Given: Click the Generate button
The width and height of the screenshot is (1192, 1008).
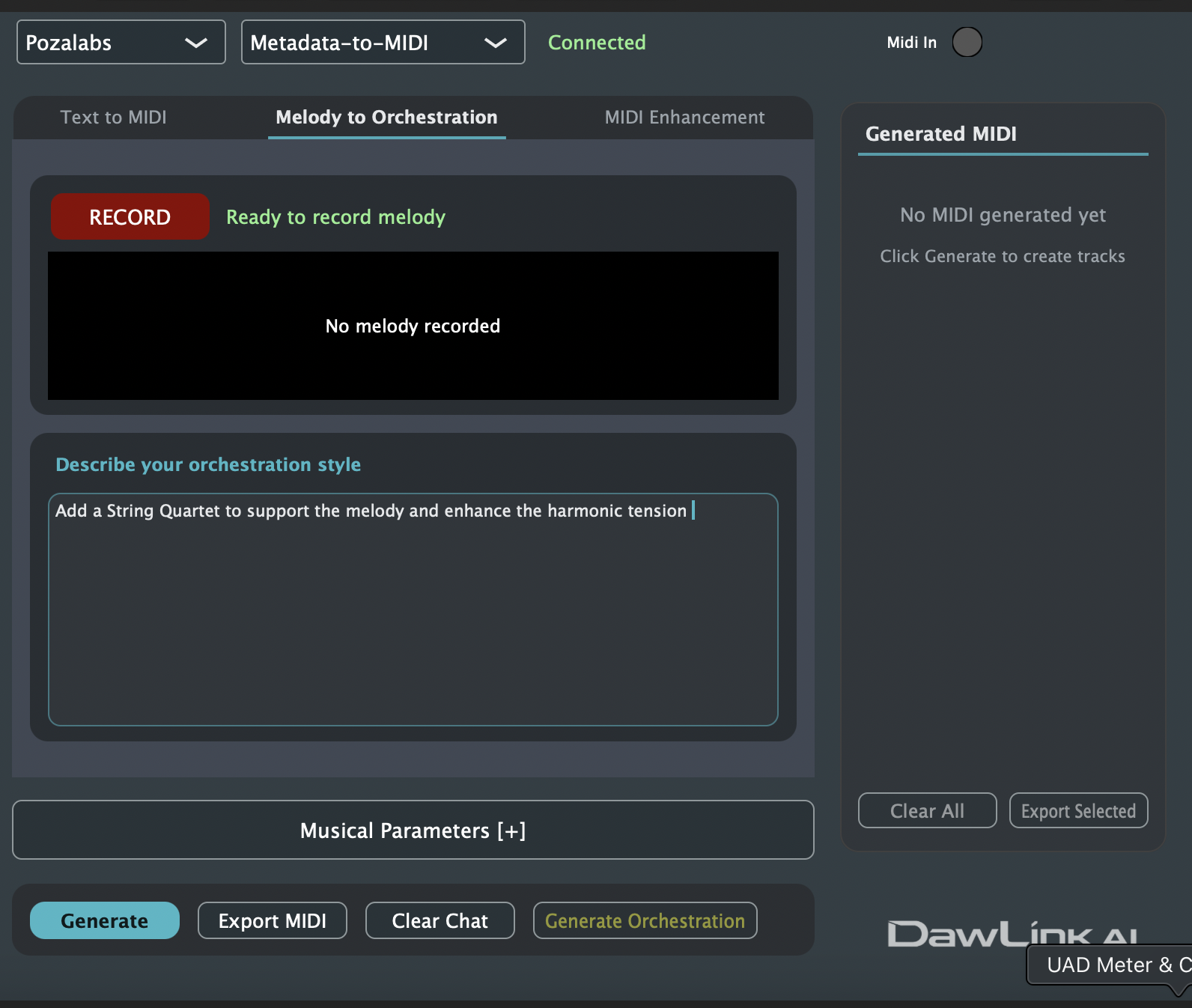Looking at the screenshot, I should [x=104, y=920].
